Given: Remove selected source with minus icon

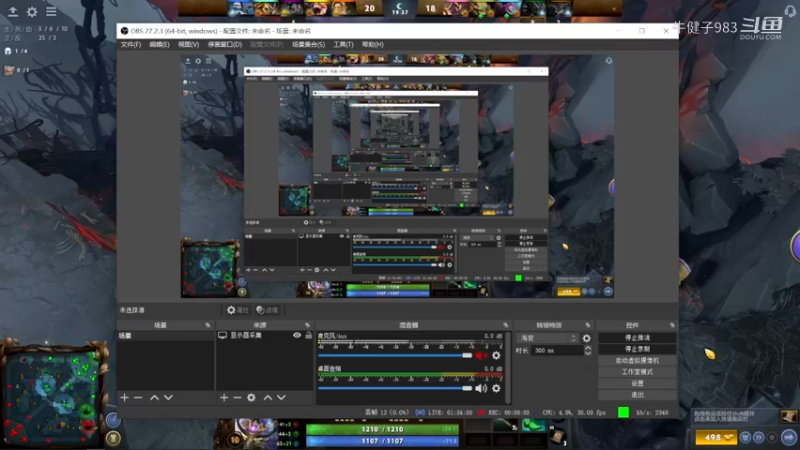Looking at the screenshot, I should (x=237, y=397).
